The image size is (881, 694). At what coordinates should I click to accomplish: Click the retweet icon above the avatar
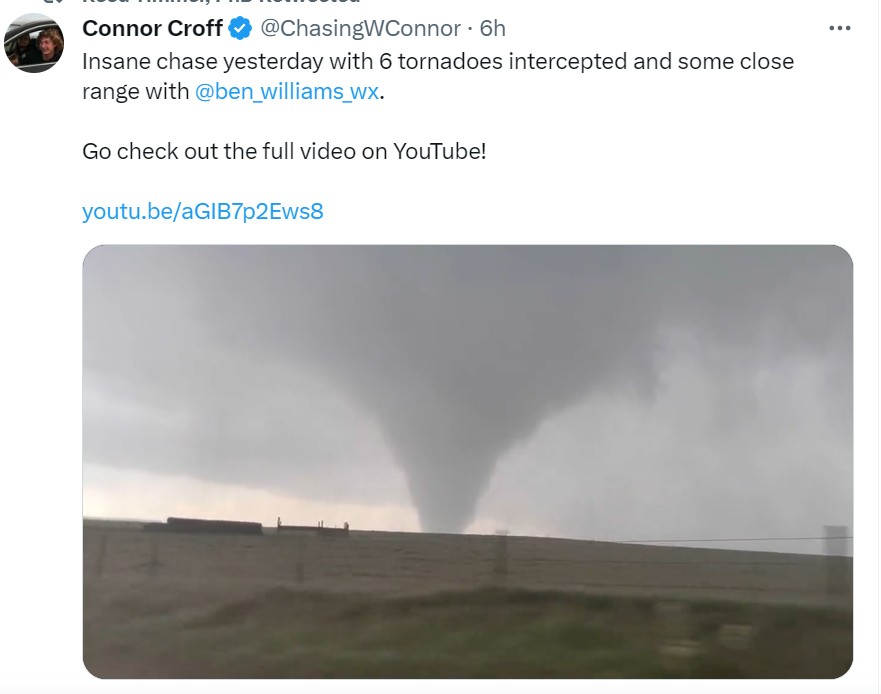point(55,2)
